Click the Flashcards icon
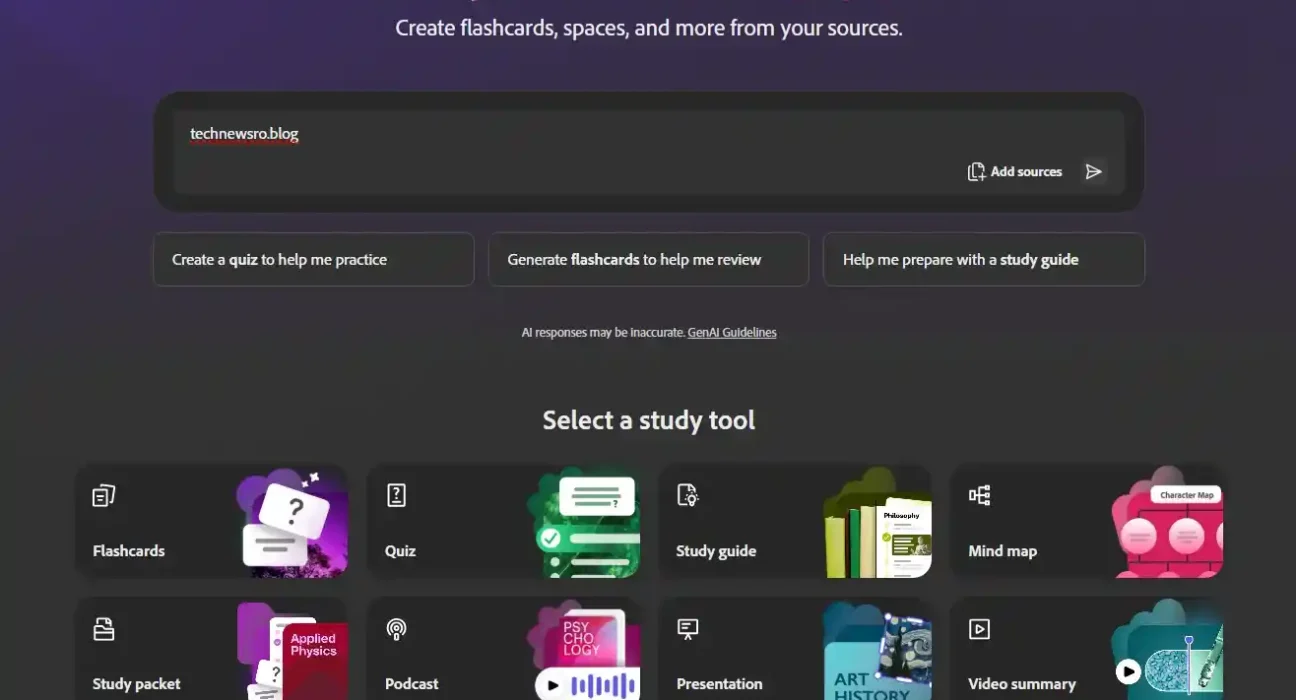 104,496
